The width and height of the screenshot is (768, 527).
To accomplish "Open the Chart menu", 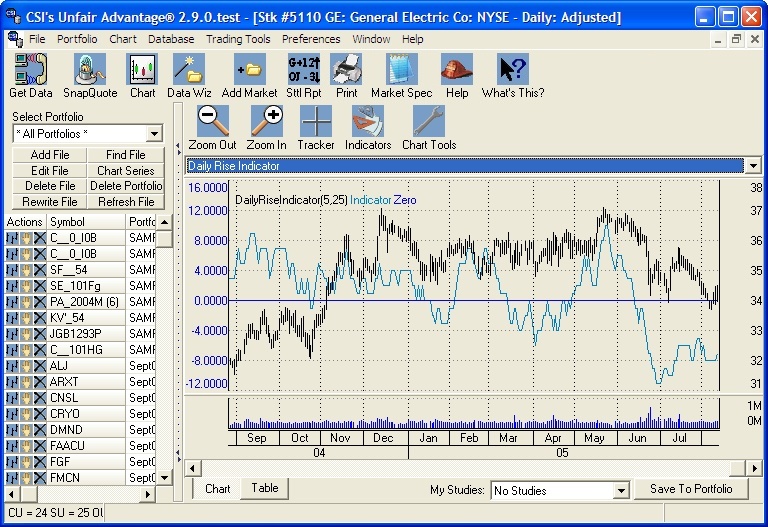I will pyautogui.click(x=123, y=39).
